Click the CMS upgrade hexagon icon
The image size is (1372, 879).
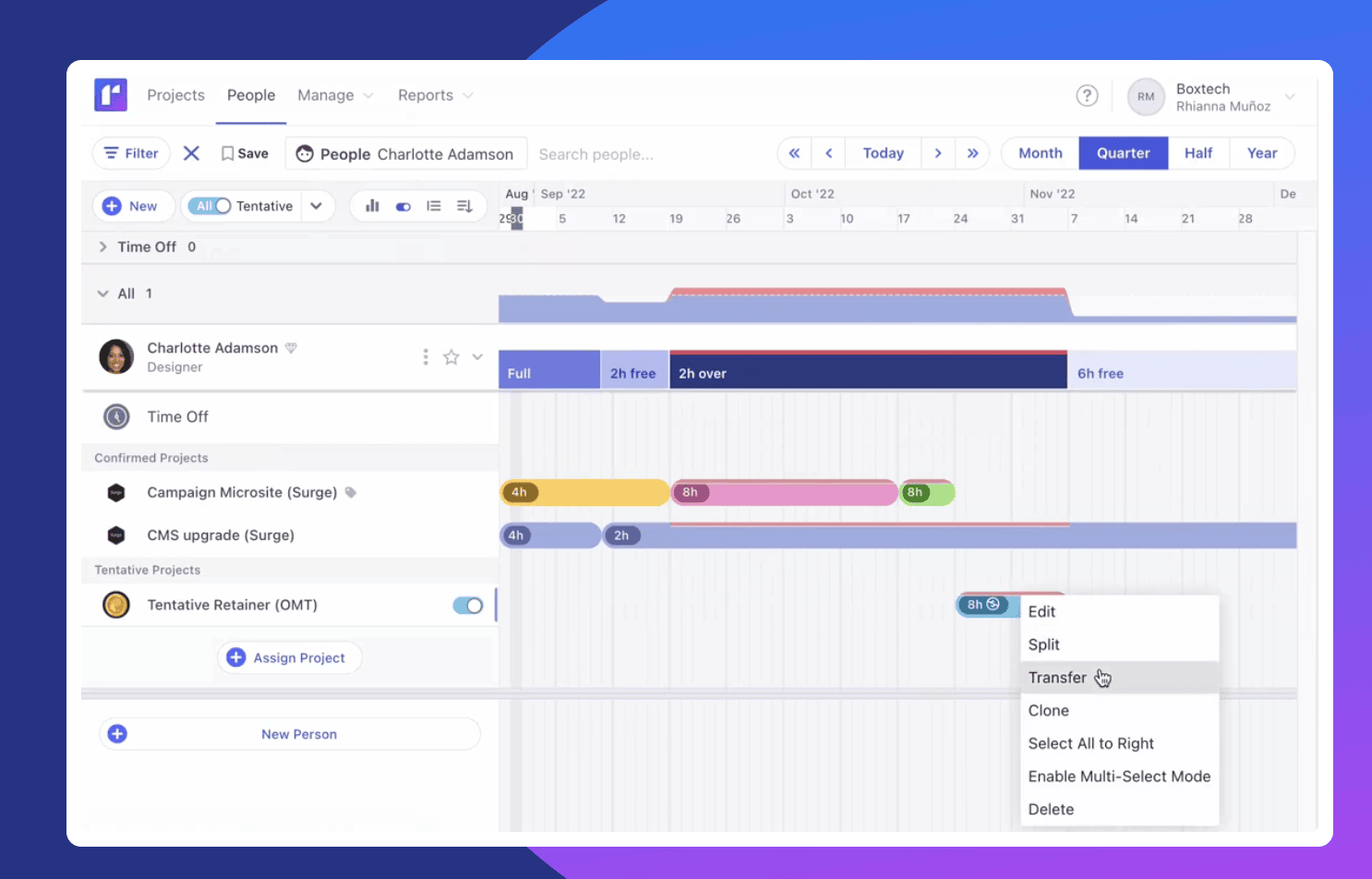point(116,536)
